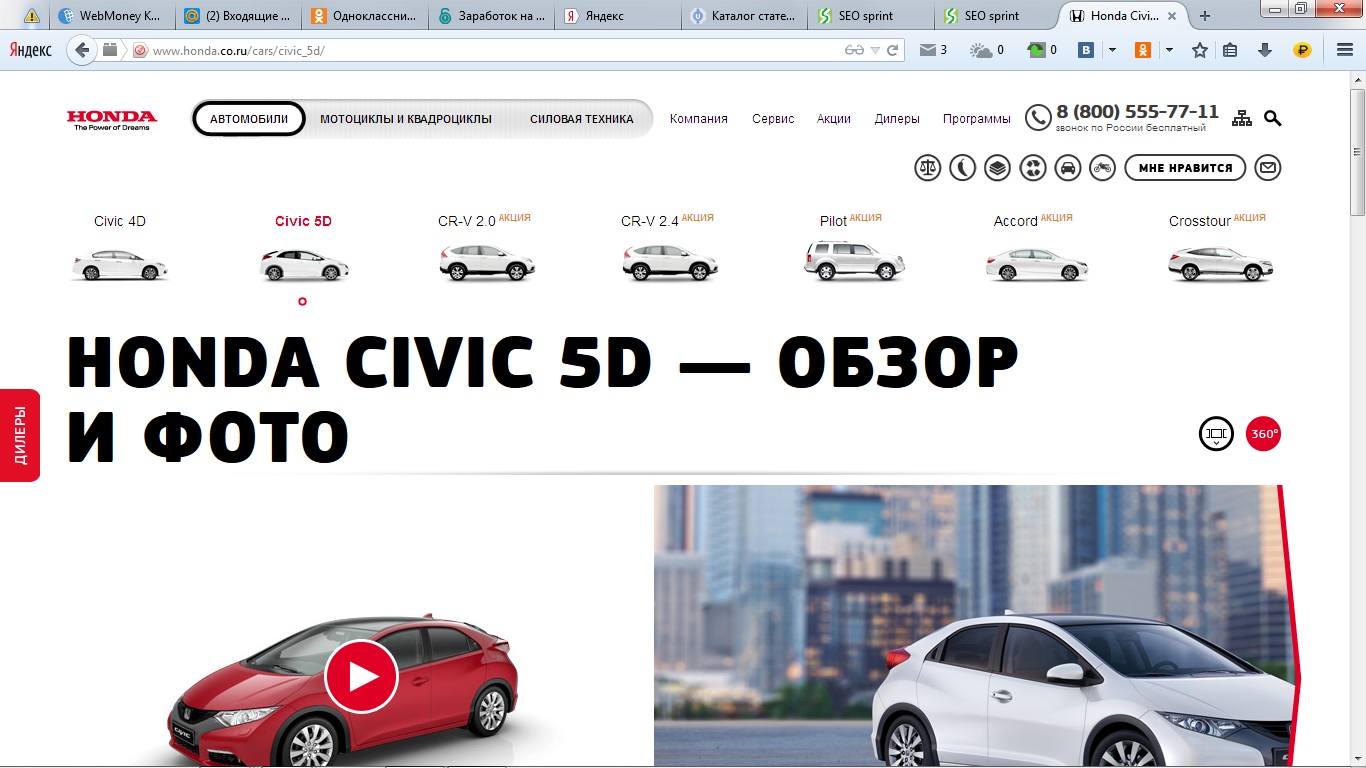Image resolution: width=1366 pixels, height=768 pixels.
Task: Click the car round icon
Action: pos(1068,168)
